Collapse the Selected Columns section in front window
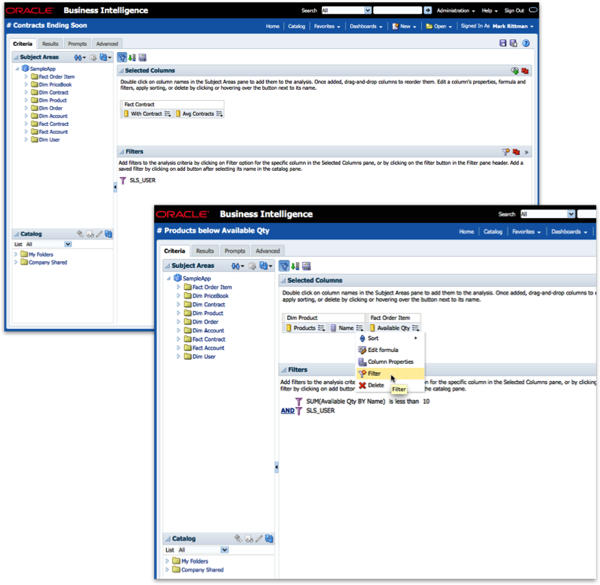Image resolution: width=600 pixels, height=585 pixels. 283,280
